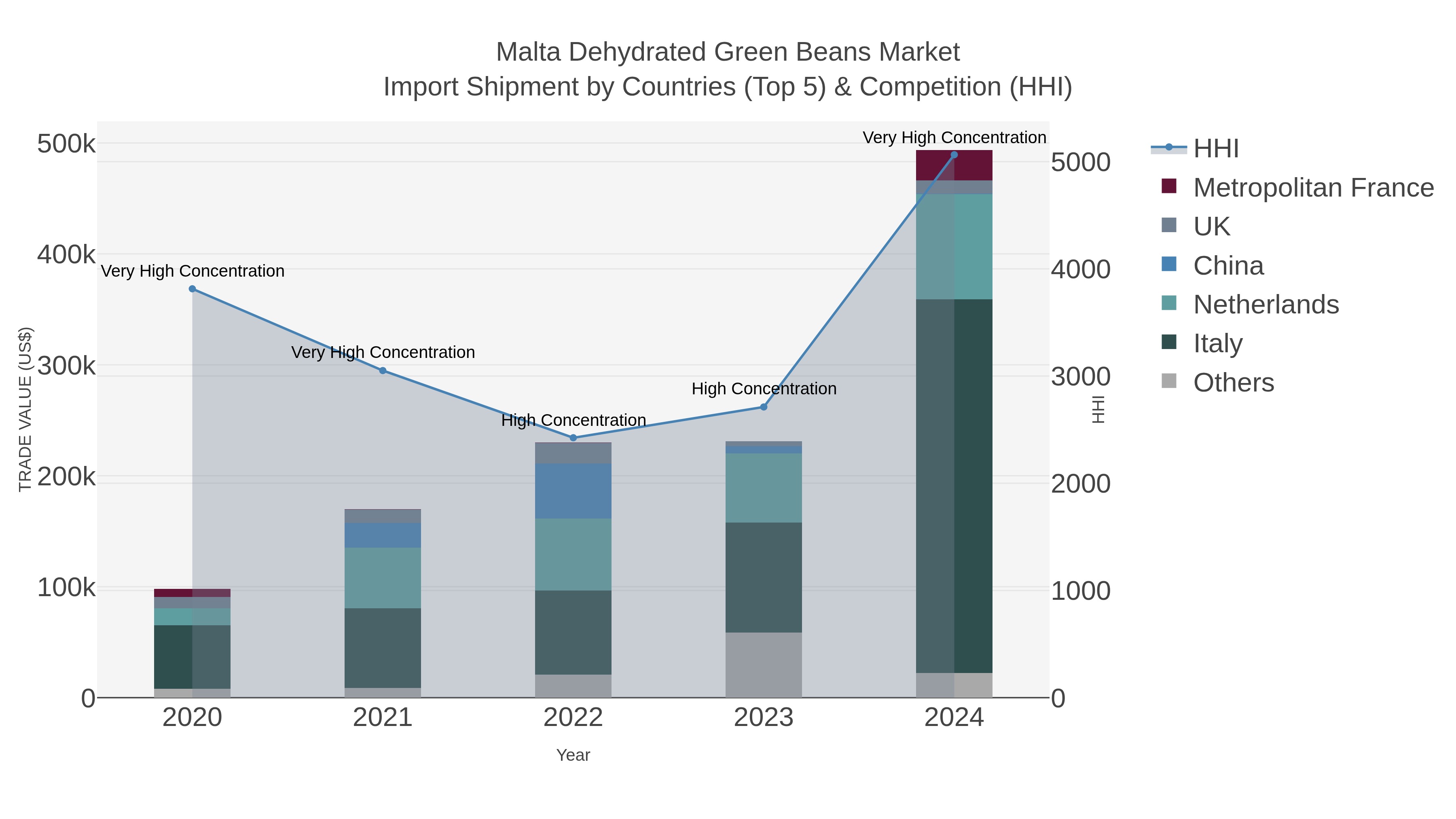Click the Netherlands legend color swatch

[1169, 303]
